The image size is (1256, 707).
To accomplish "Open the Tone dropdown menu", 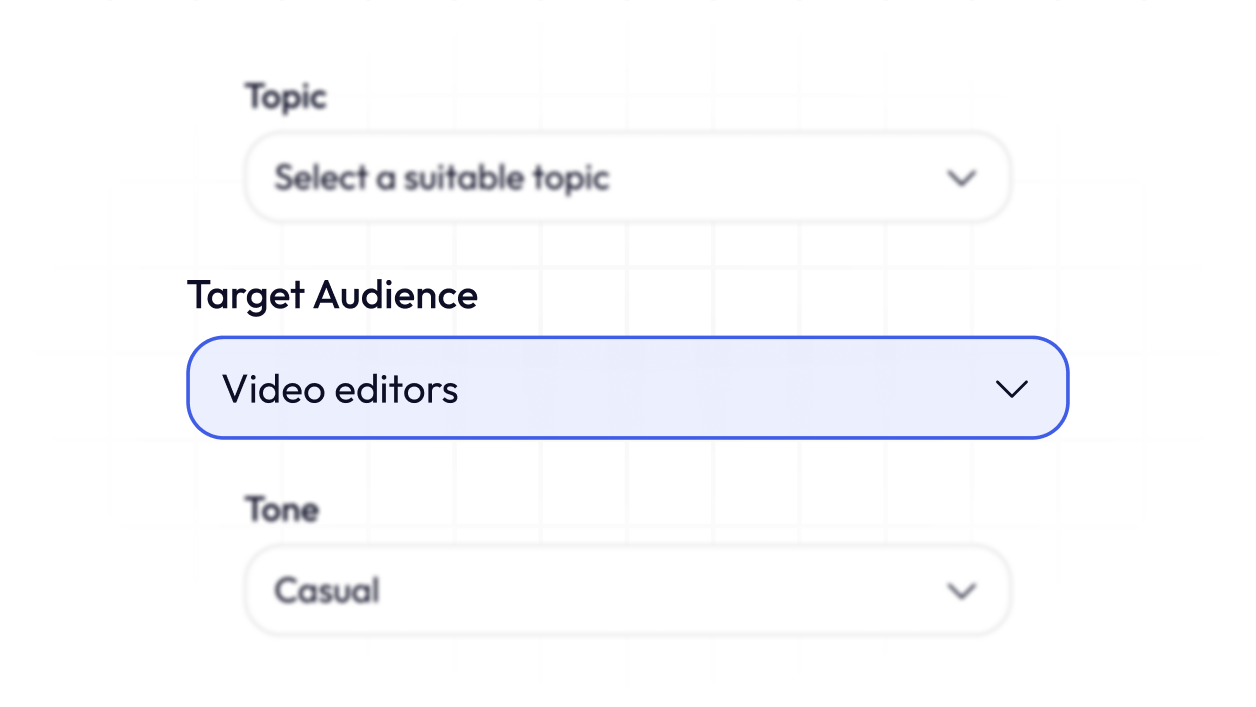I will tap(627, 591).
